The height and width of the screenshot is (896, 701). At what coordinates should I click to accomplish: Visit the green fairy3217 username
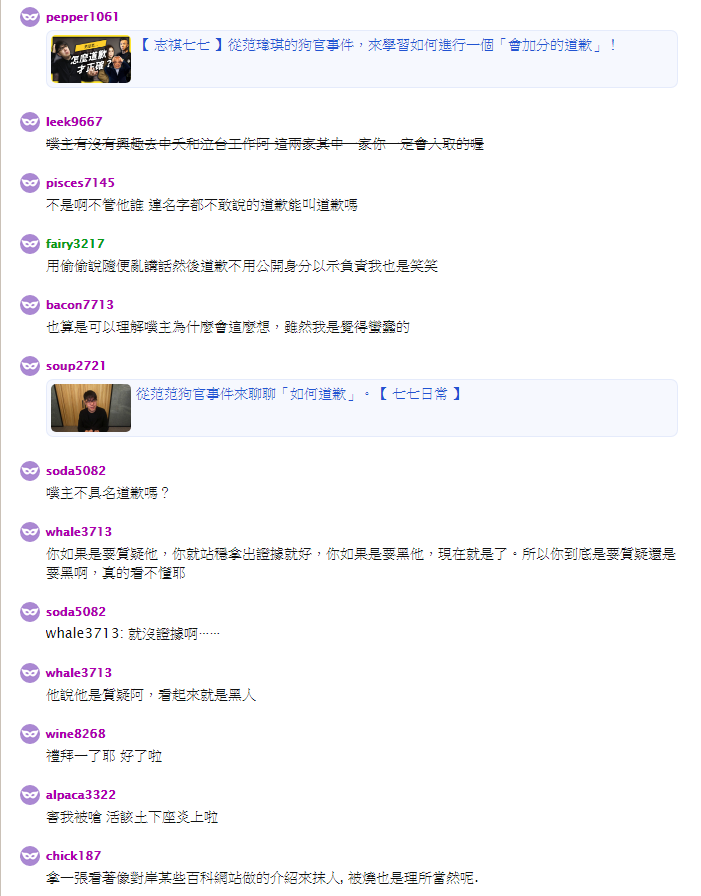tap(75, 244)
